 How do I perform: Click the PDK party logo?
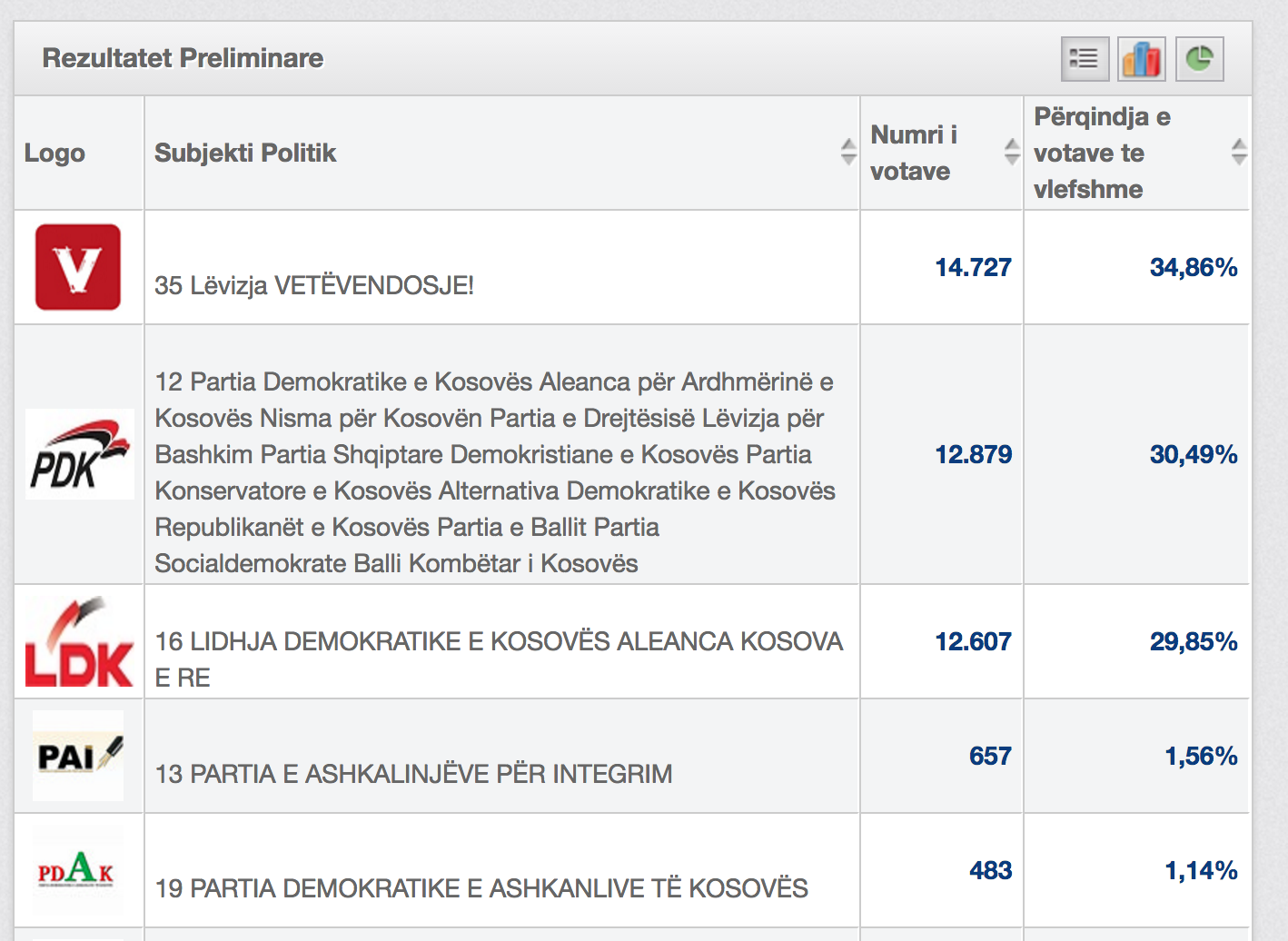coord(80,454)
